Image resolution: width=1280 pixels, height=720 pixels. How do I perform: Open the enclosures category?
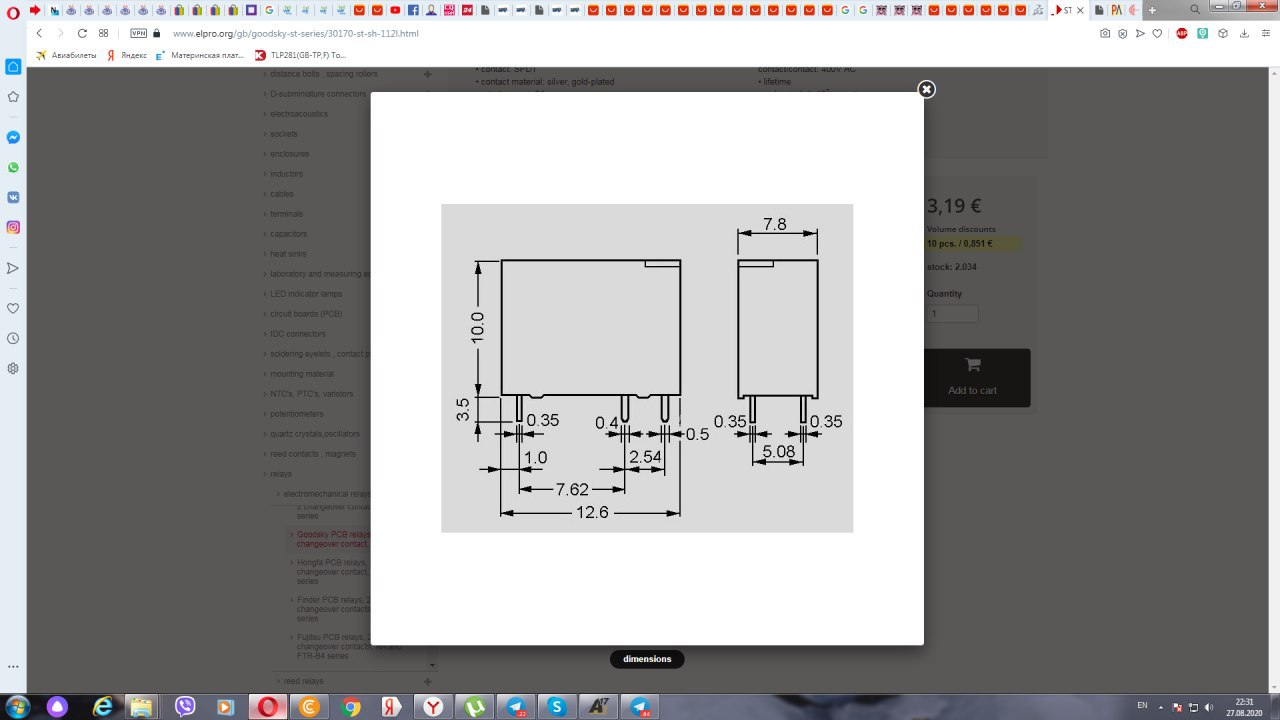coord(290,154)
